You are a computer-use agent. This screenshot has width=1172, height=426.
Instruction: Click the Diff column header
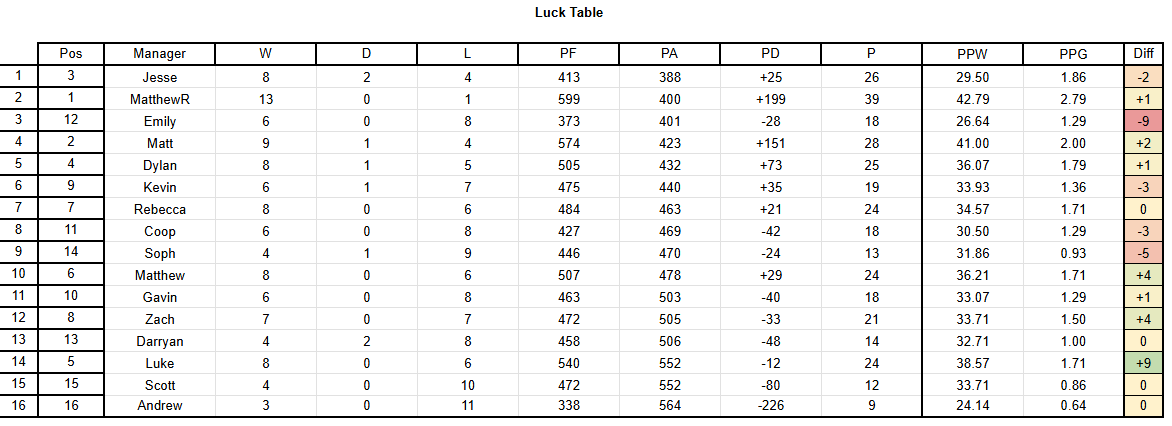click(x=1144, y=54)
